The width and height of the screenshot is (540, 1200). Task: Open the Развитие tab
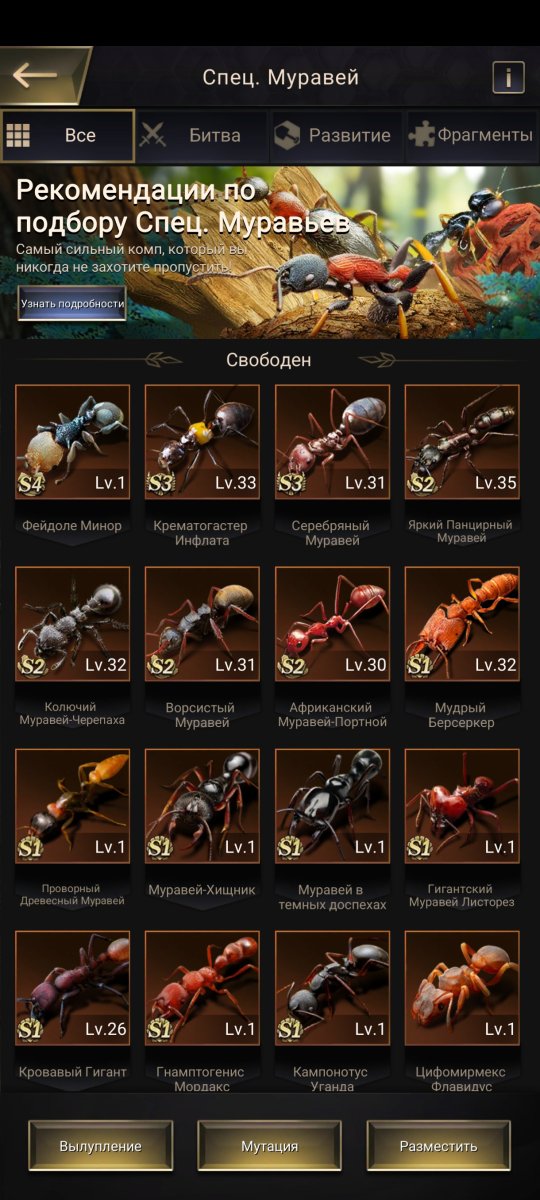(336, 136)
